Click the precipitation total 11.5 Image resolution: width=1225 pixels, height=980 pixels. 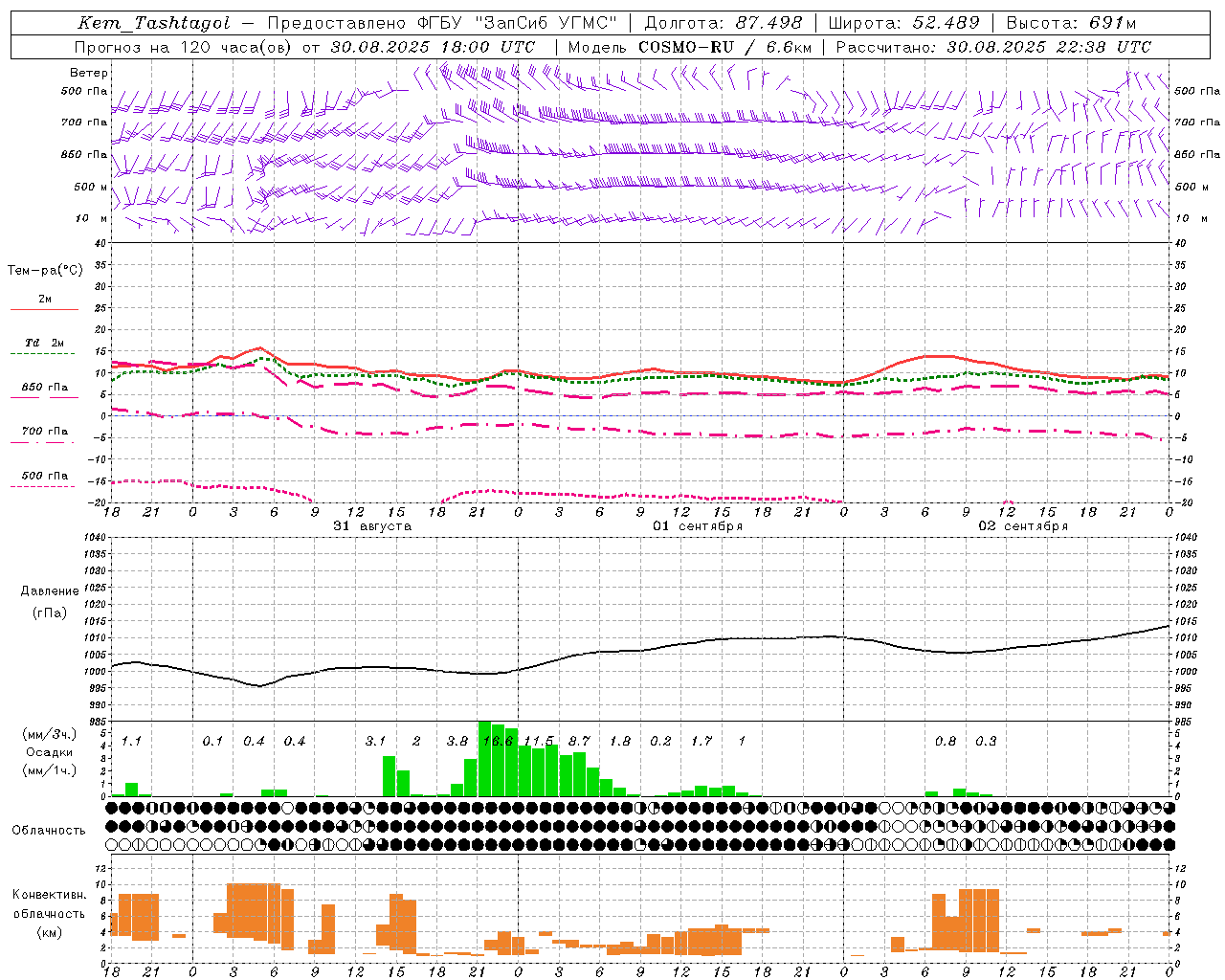[539, 742]
